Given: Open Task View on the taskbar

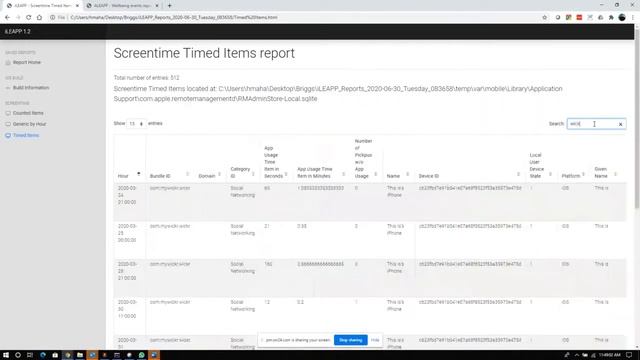Looking at the screenshot, I should pos(30,355).
